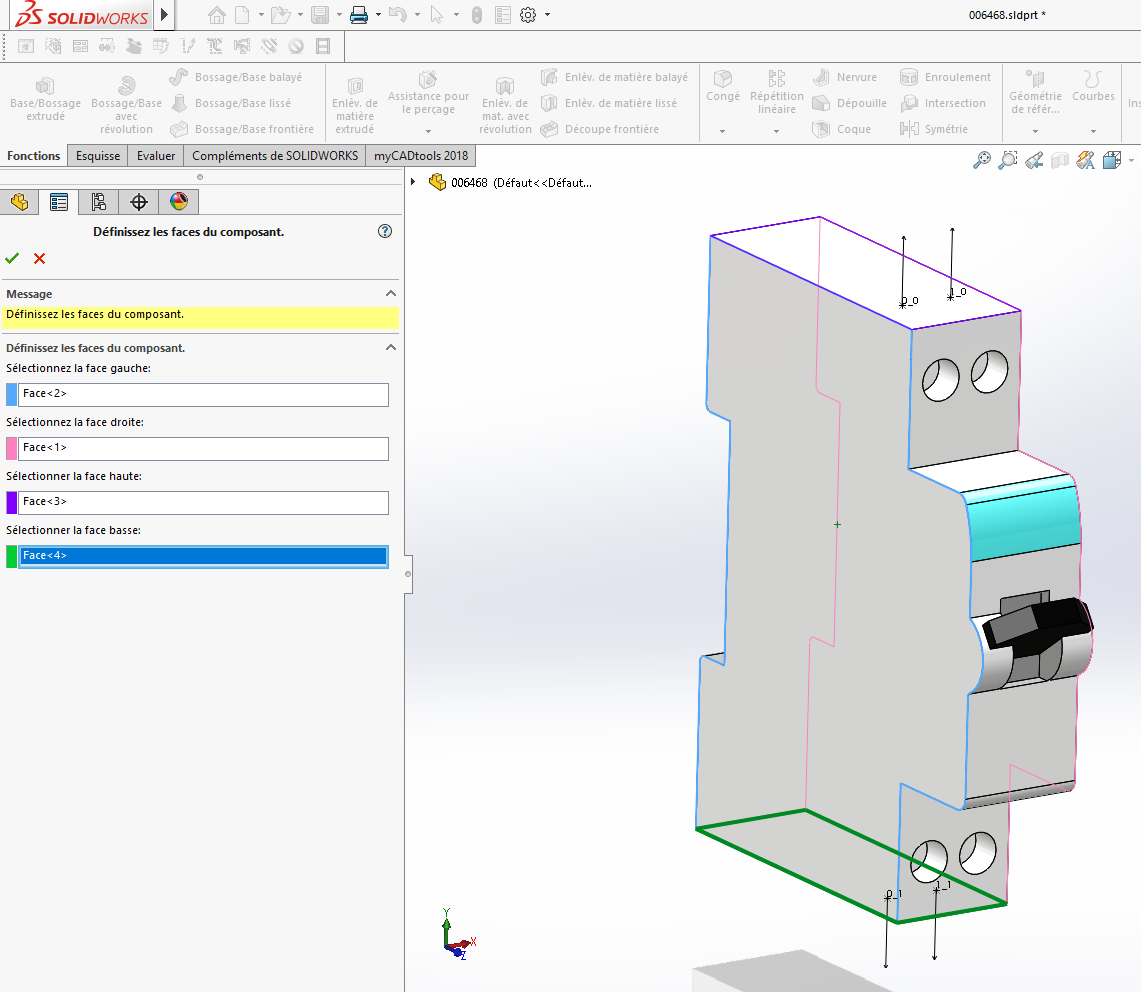1141x992 pixels.
Task: Open Géométrie de référence tool
Action: [x=1035, y=92]
